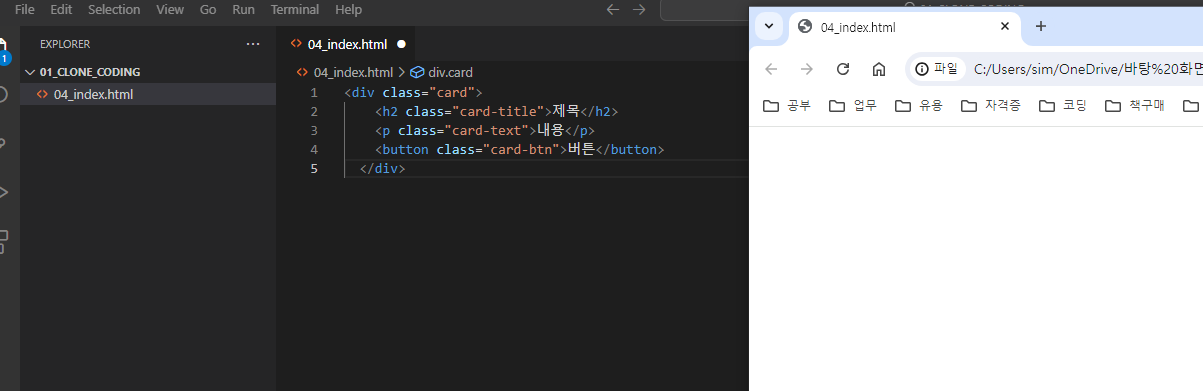Switch to the 04_index.html Chrome tab
This screenshot has height=391, width=1203.
click(x=905, y=26)
